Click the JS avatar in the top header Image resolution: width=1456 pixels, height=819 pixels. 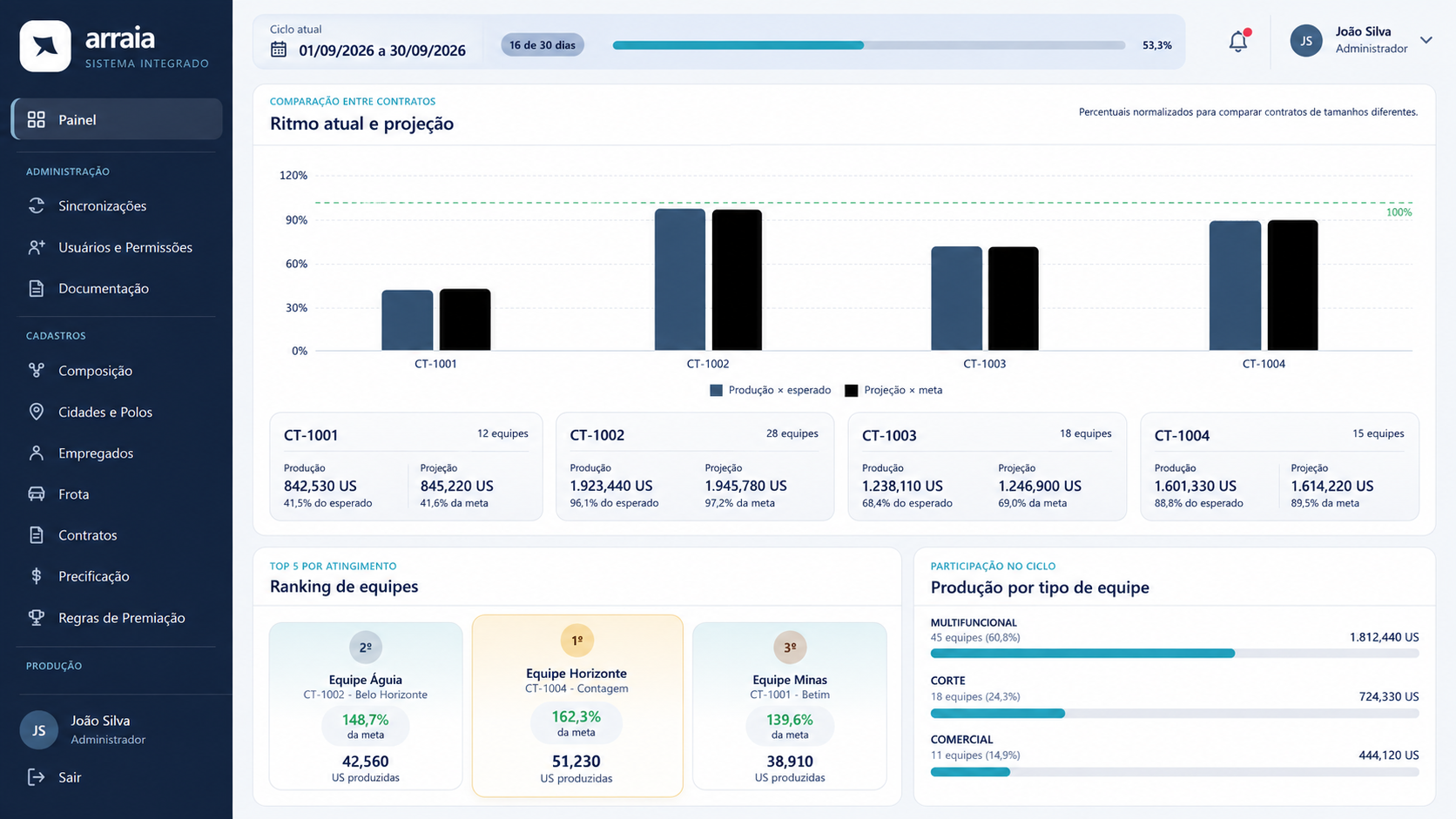point(1306,41)
